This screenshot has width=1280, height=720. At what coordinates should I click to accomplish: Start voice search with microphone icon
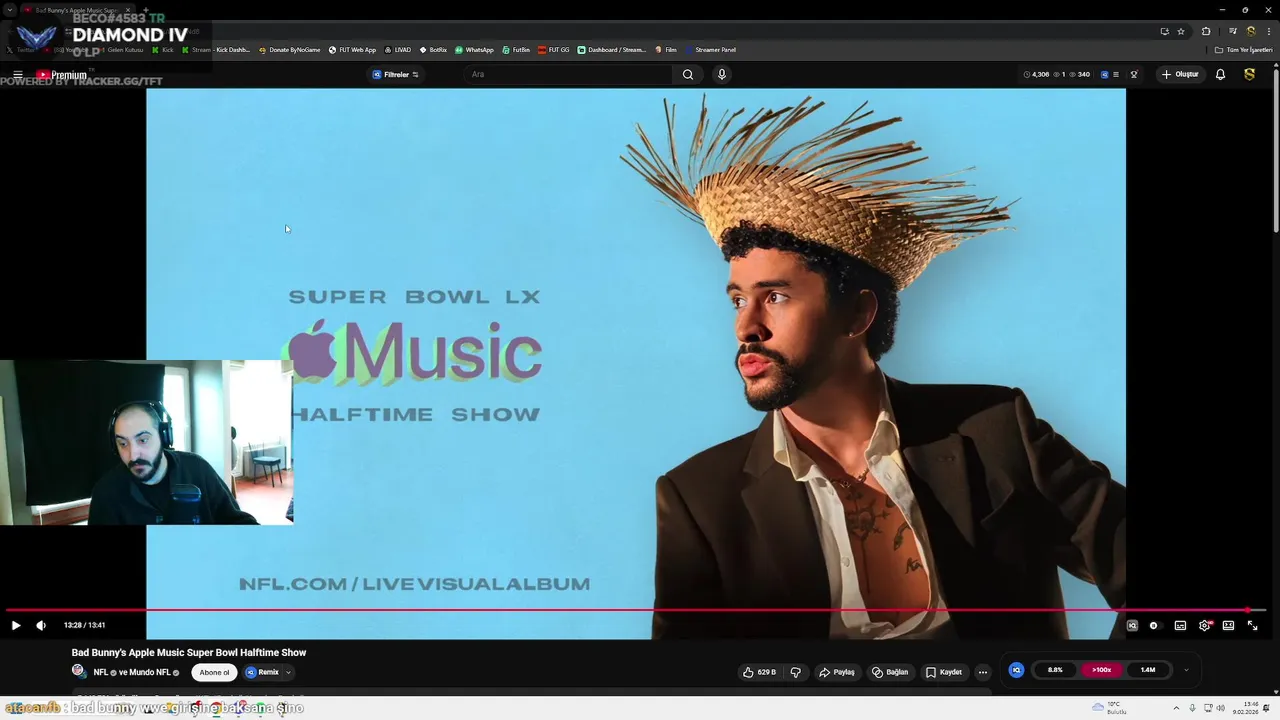tap(722, 74)
